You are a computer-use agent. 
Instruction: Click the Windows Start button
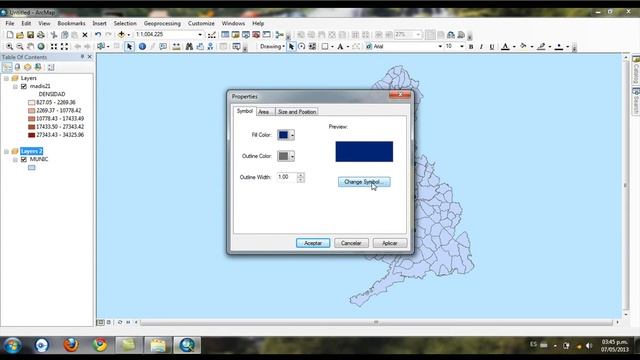12,346
